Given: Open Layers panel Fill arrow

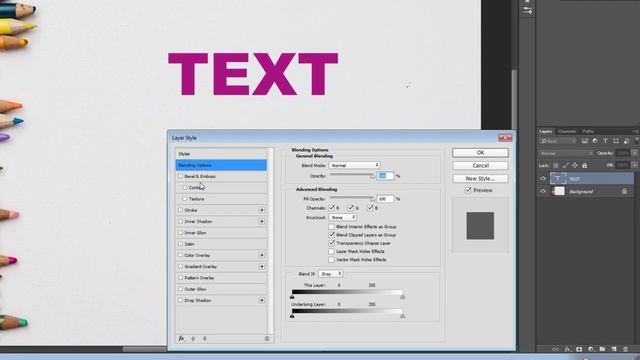Looking at the screenshot, I should click(635, 165).
